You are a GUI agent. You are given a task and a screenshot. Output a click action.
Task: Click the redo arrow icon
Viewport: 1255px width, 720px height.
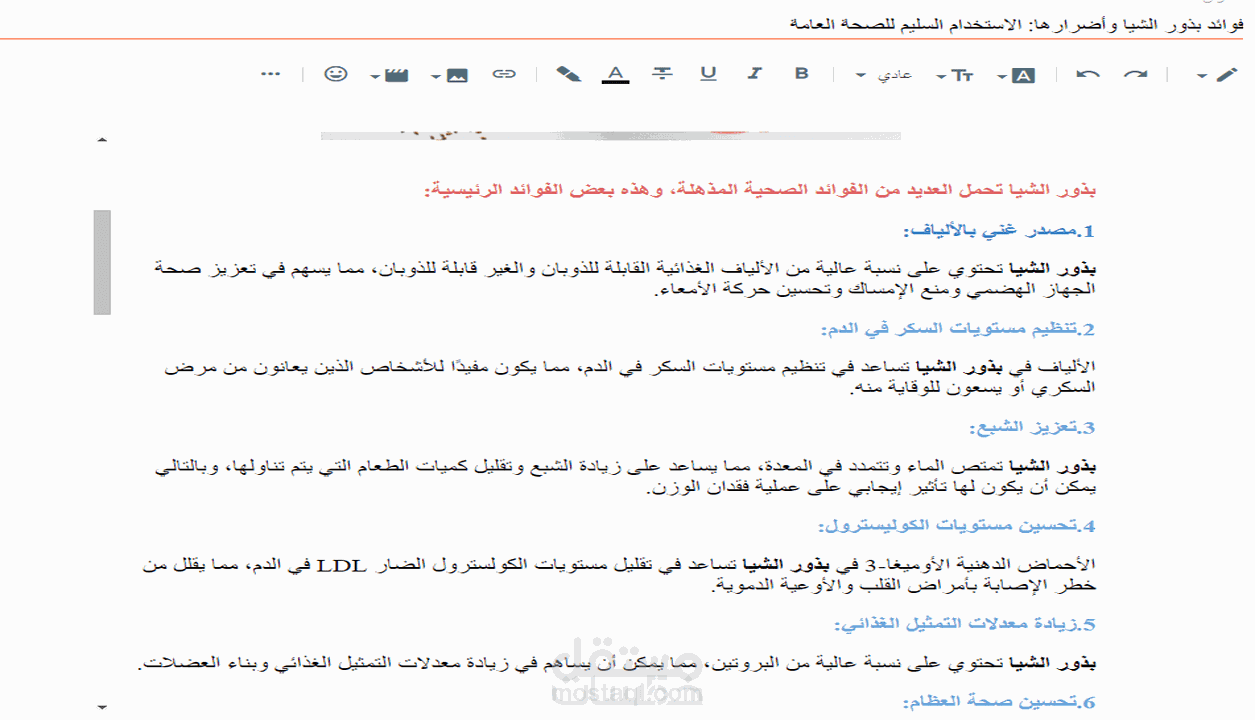tap(1135, 75)
